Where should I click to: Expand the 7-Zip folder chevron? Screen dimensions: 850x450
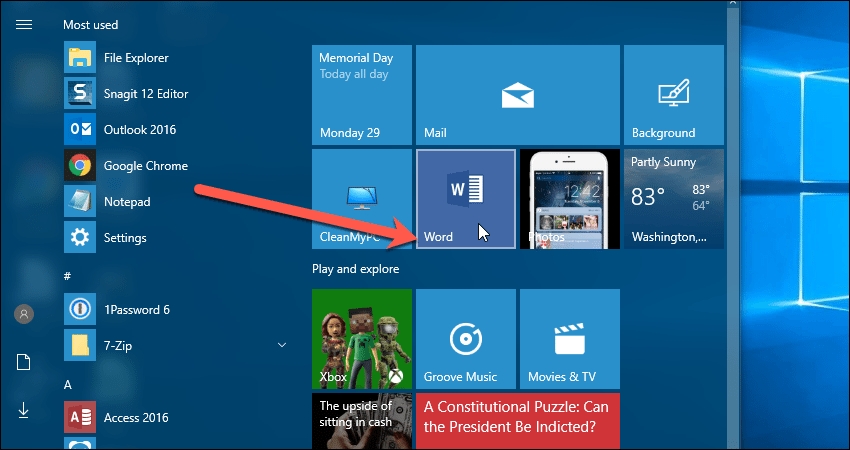click(x=281, y=346)
